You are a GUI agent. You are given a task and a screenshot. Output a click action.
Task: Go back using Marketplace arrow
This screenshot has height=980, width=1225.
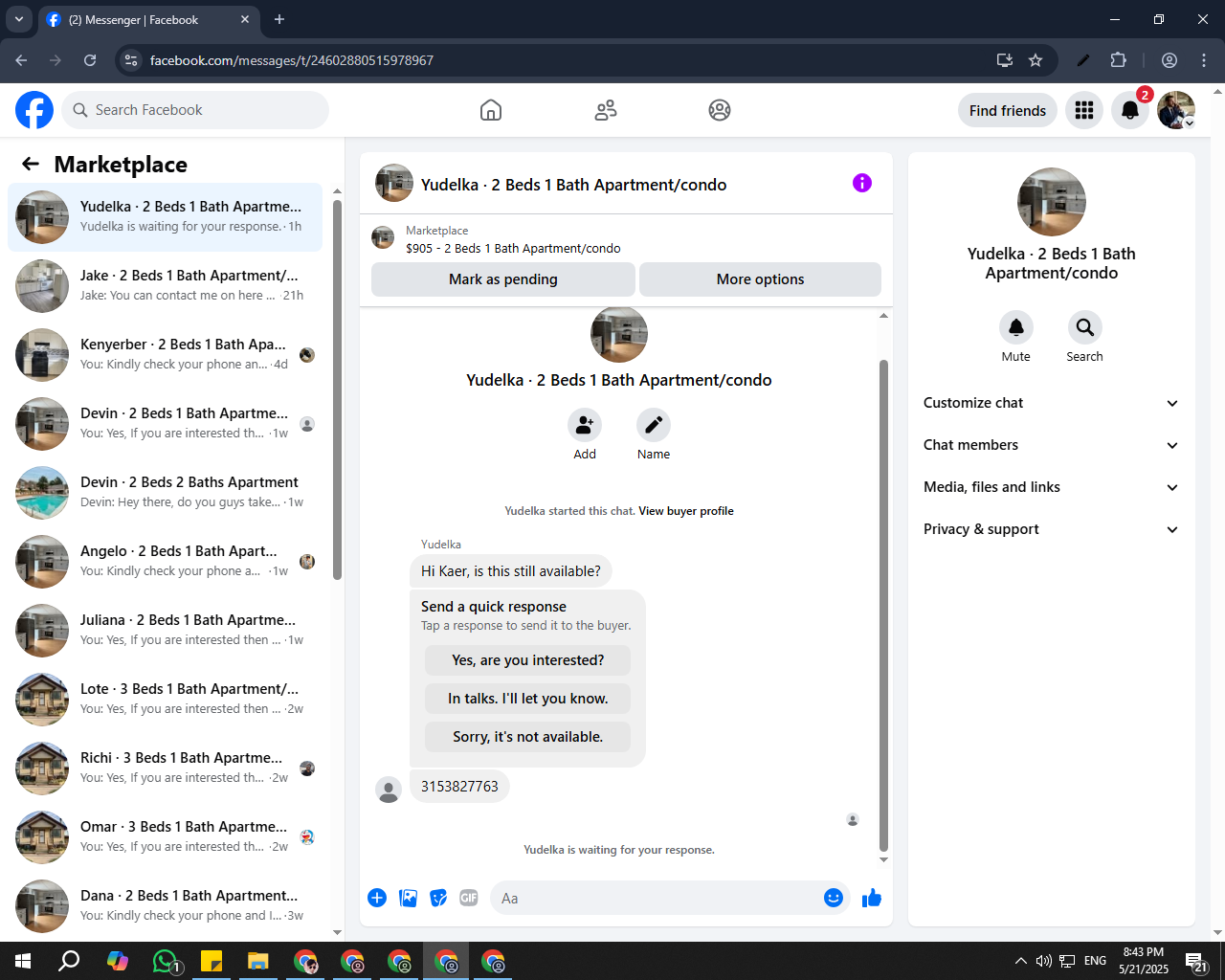(x=31, y=164)
